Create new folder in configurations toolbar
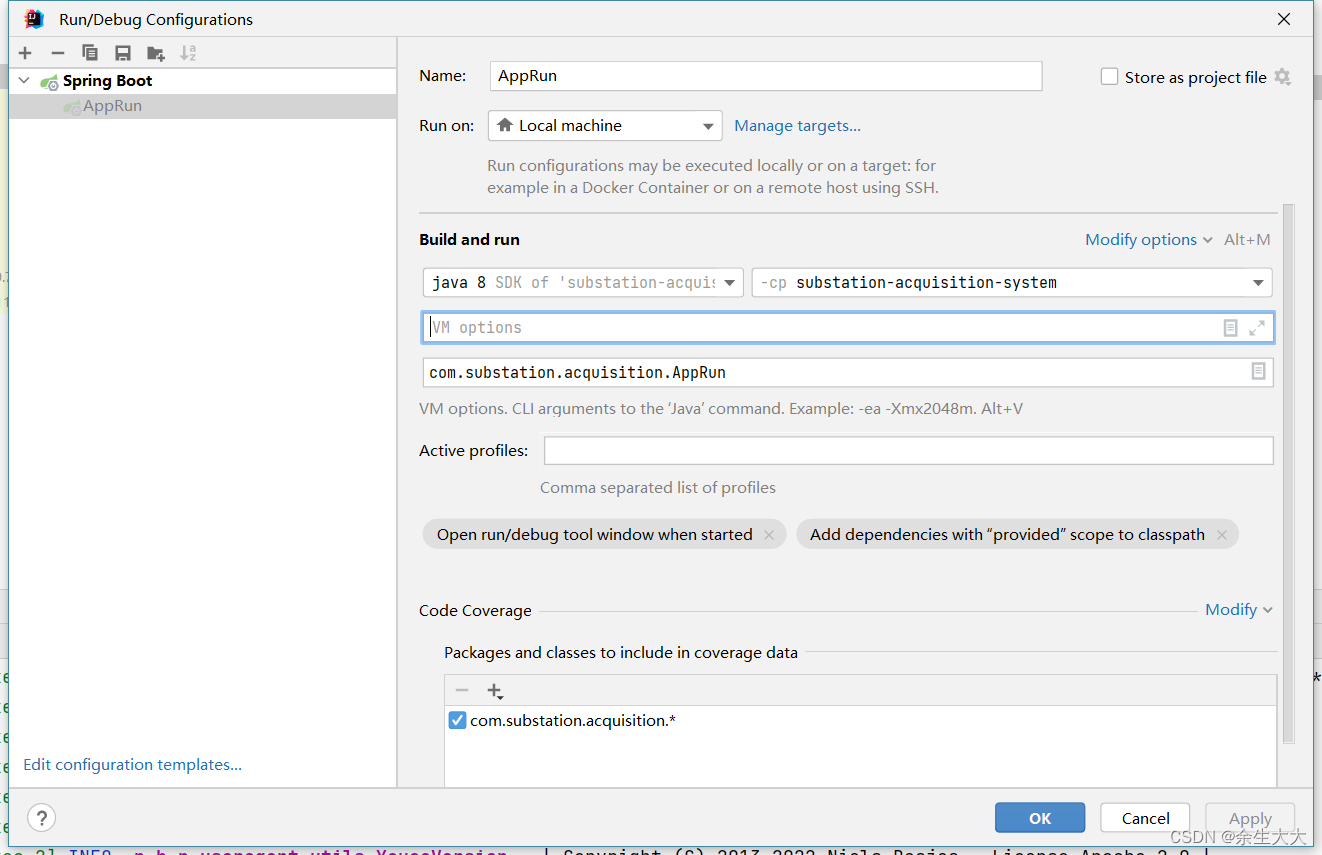 click(155, 53)
